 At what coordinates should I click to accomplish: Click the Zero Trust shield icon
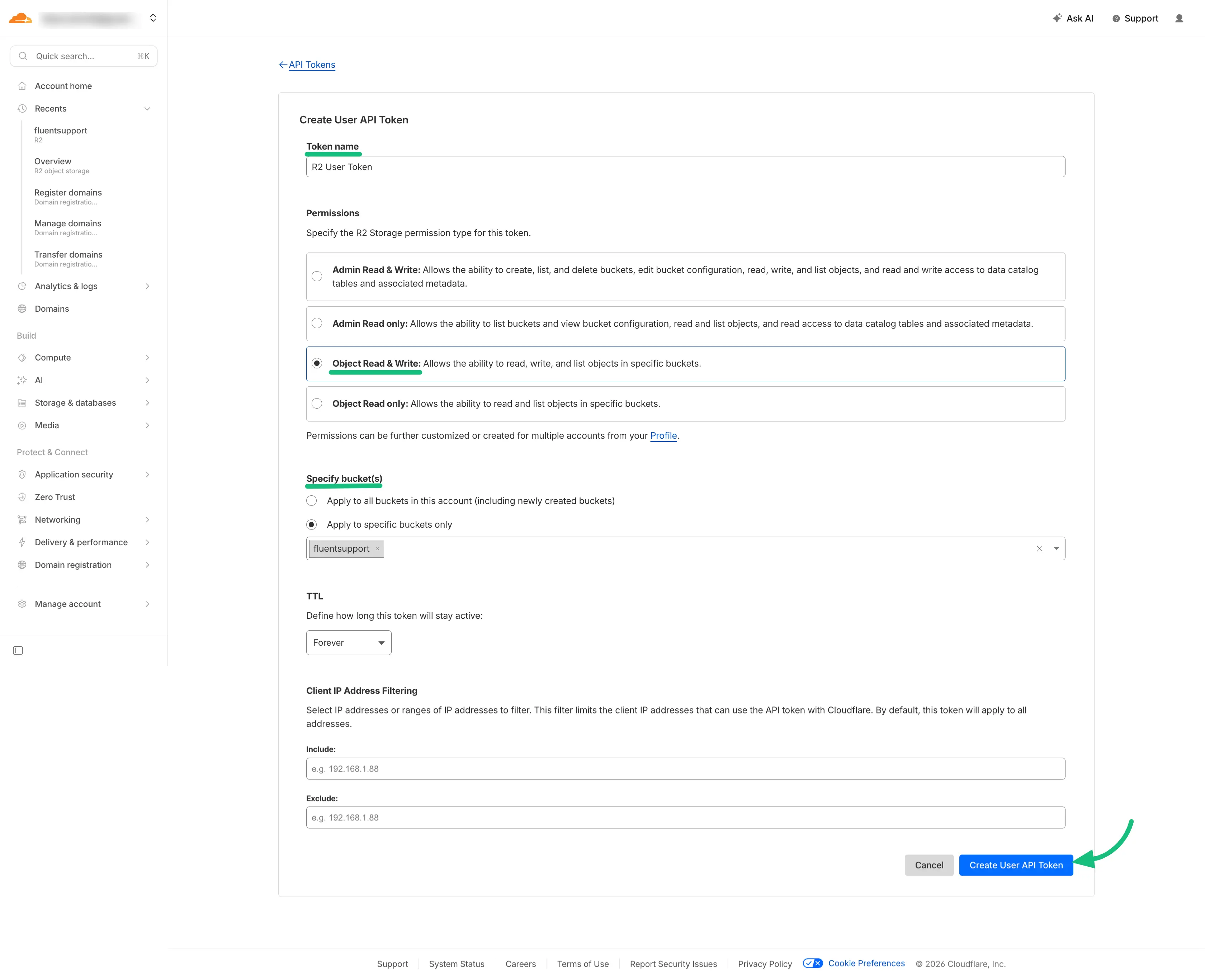pyautogui.click(x=22, y=497)
